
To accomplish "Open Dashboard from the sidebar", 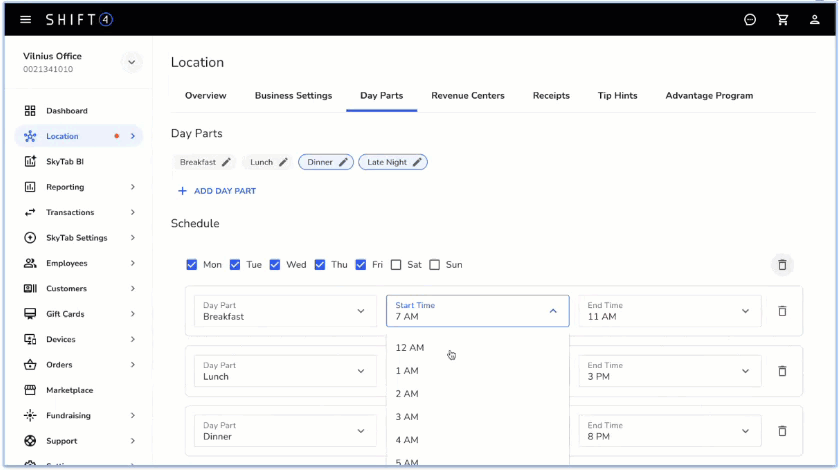I will (x=66, y=111).
